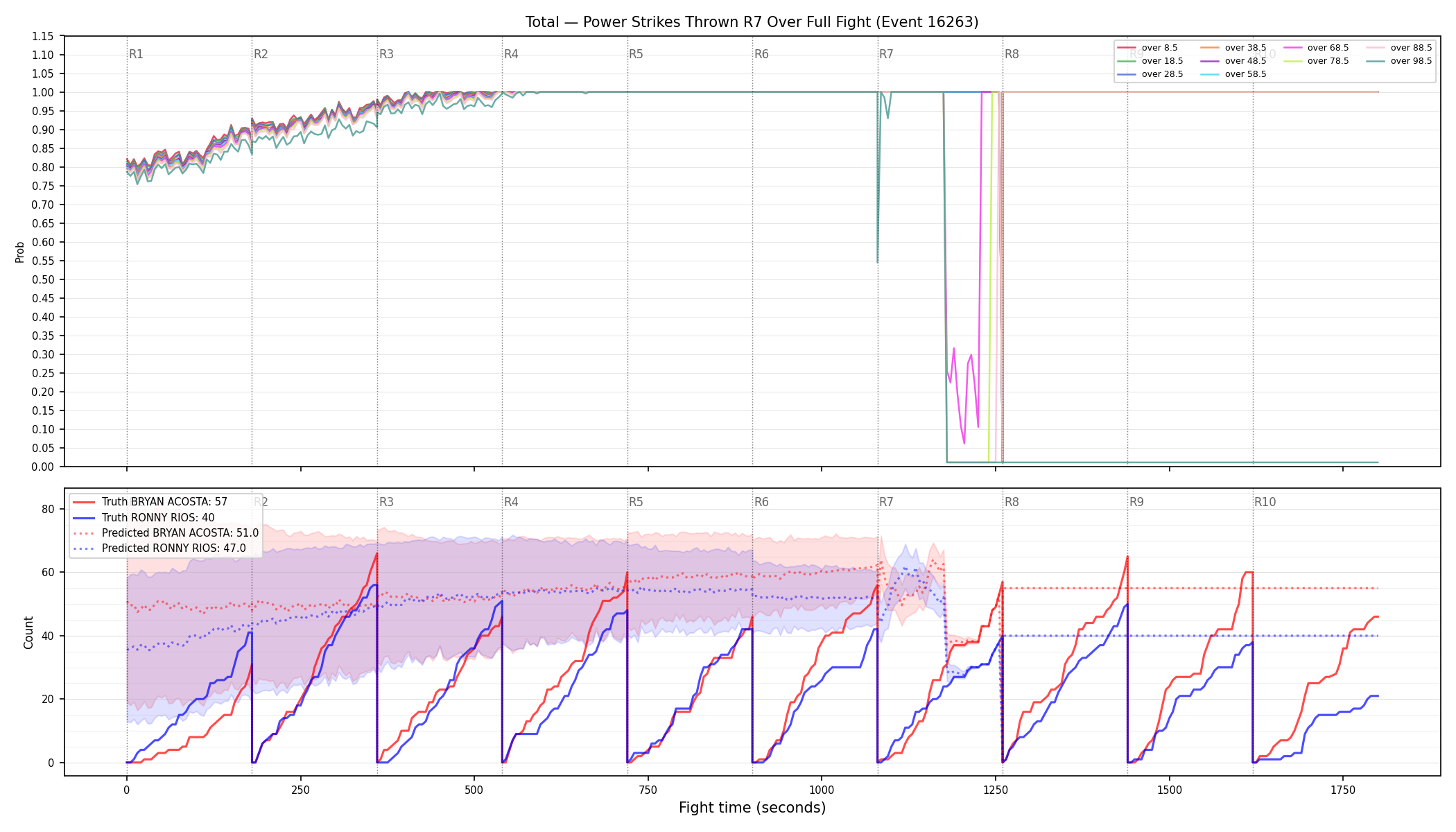
Task: Click 'Truth RONNY RIOS: 40' legend item
Action: (144, 517)
